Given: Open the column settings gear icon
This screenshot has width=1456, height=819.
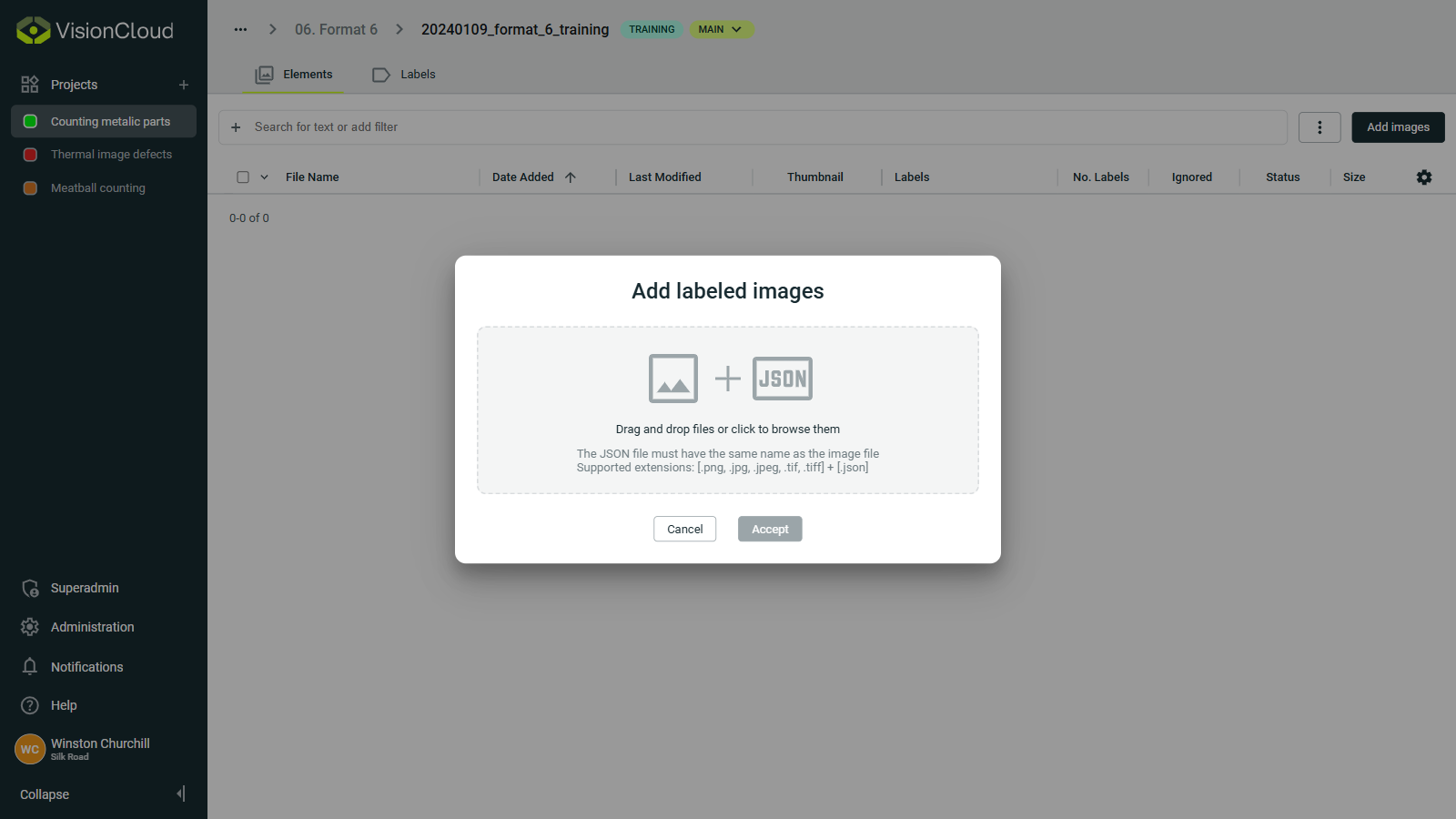Looking at the screenshot, I should pos(1424,177).
